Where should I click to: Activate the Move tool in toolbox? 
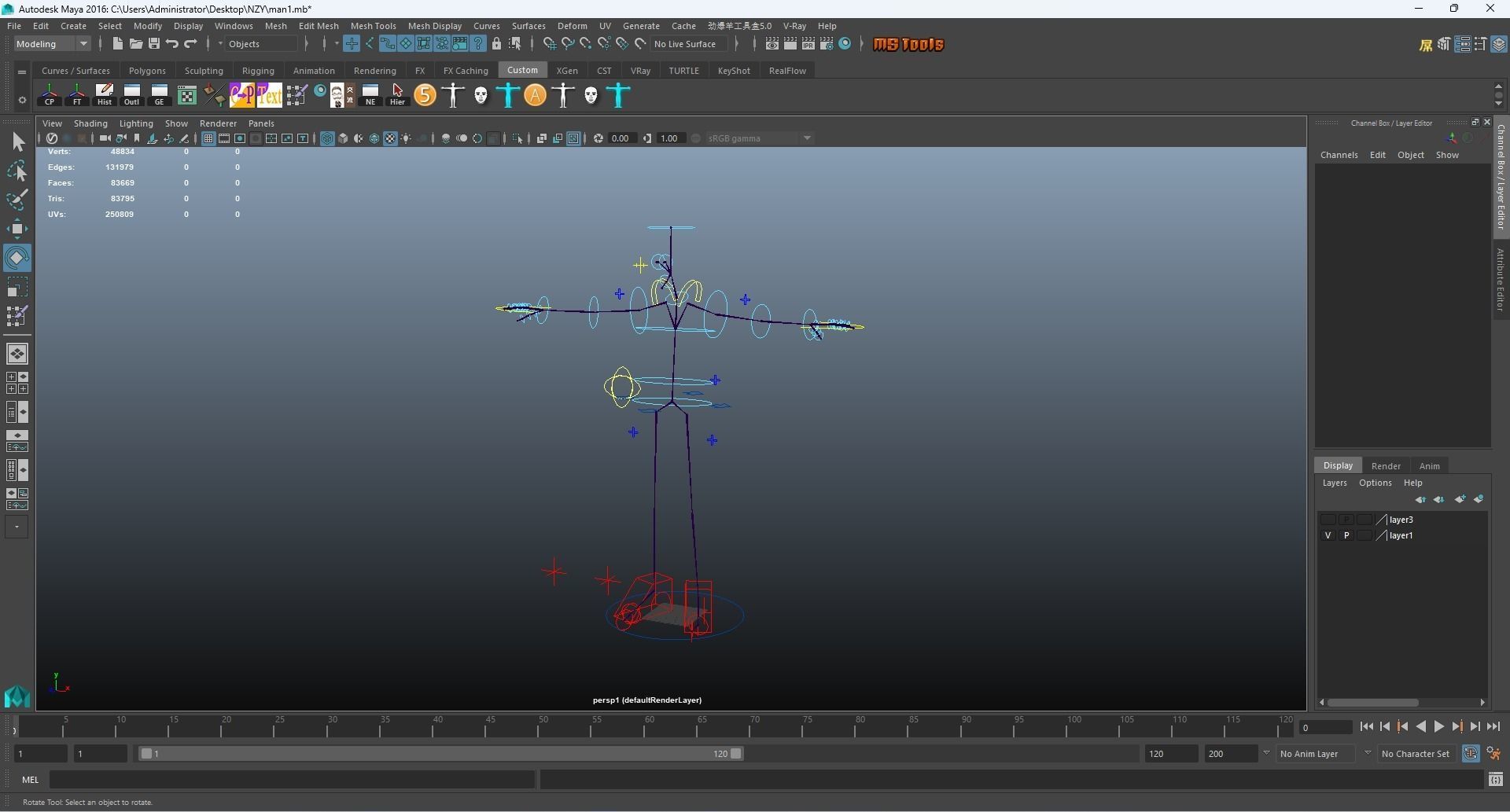[17, 230]
